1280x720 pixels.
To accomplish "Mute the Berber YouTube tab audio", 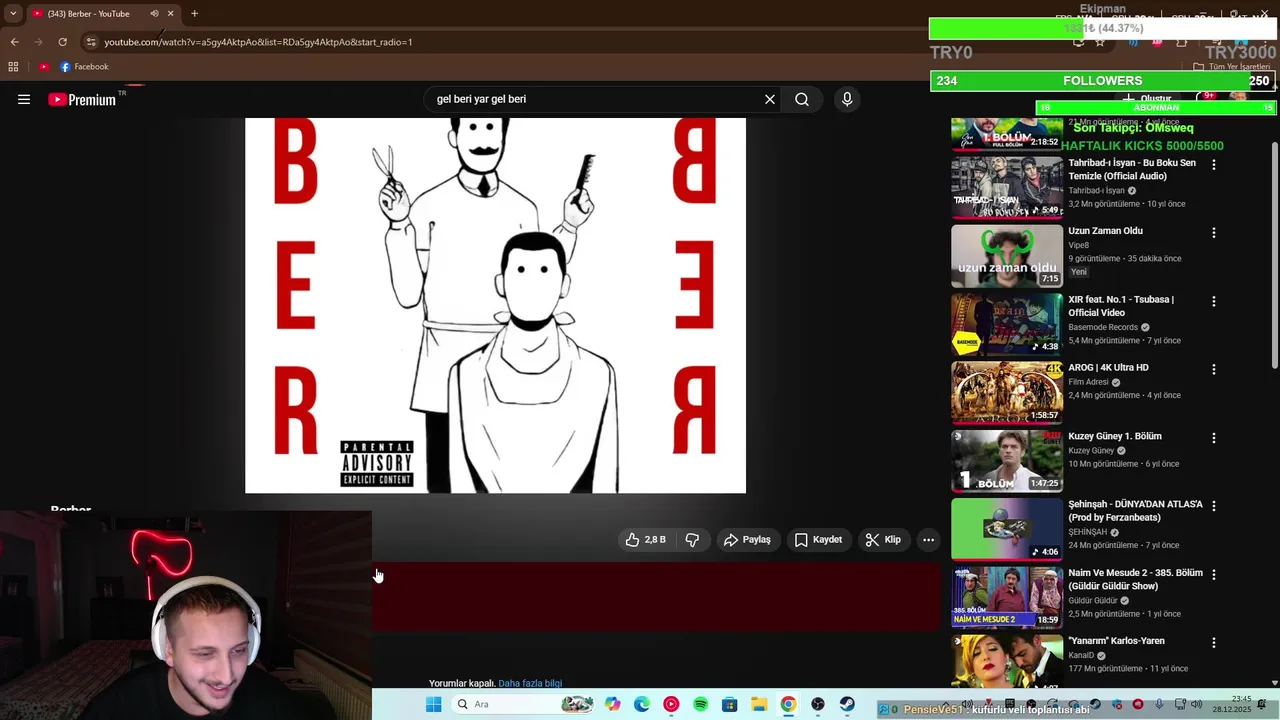I will pos(154,14).
